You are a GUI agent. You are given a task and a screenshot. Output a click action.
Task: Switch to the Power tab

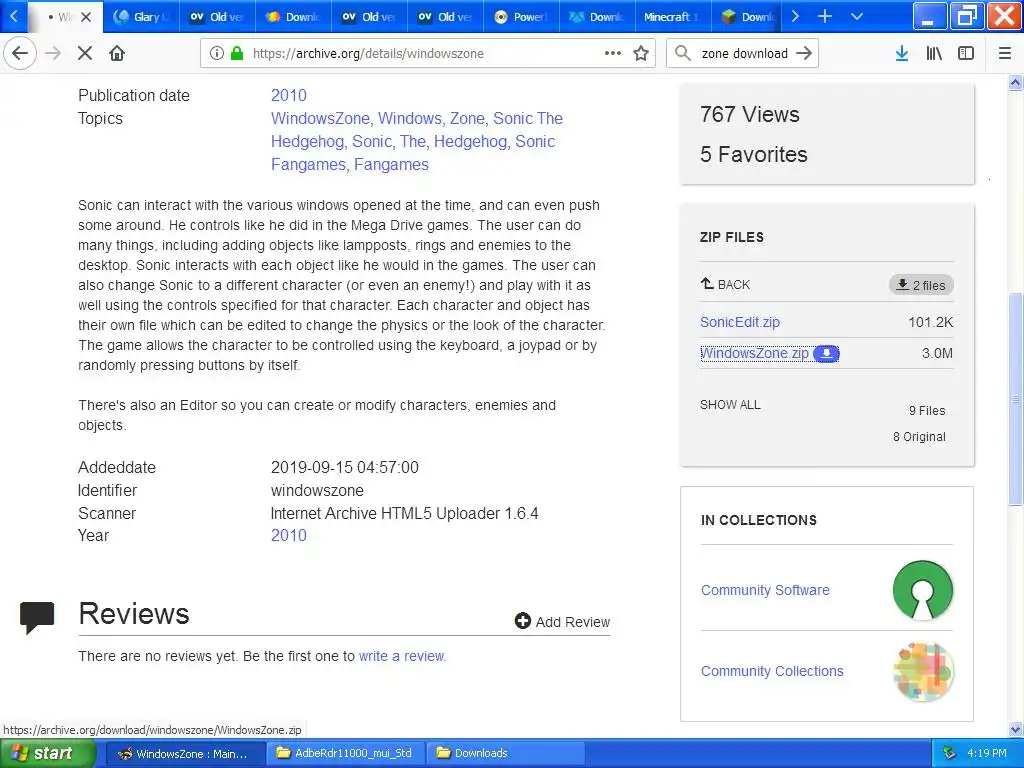click(521, 17)
